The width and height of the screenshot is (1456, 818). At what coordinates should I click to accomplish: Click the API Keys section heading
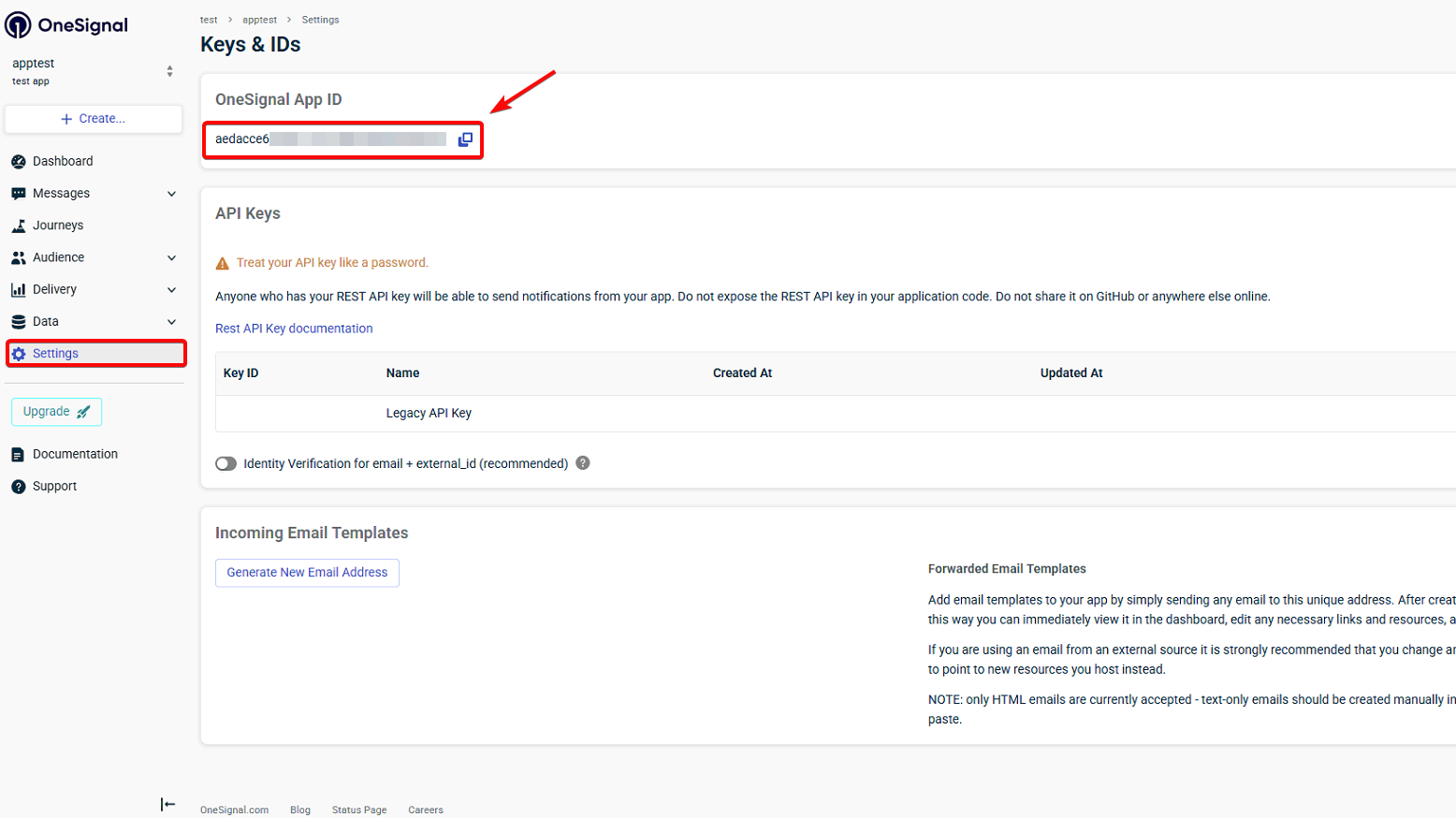tap(248, 213)
